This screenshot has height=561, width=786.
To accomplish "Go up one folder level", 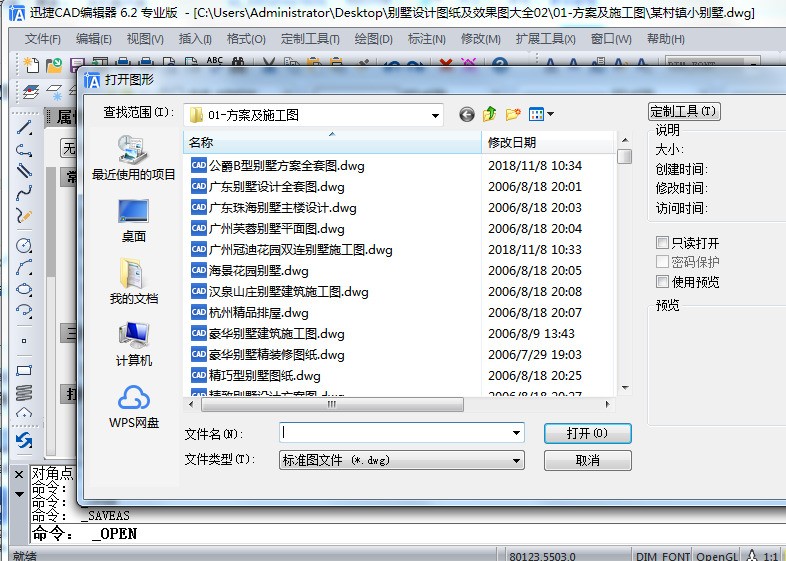I will pyautogui.click(x=490, y=115).
